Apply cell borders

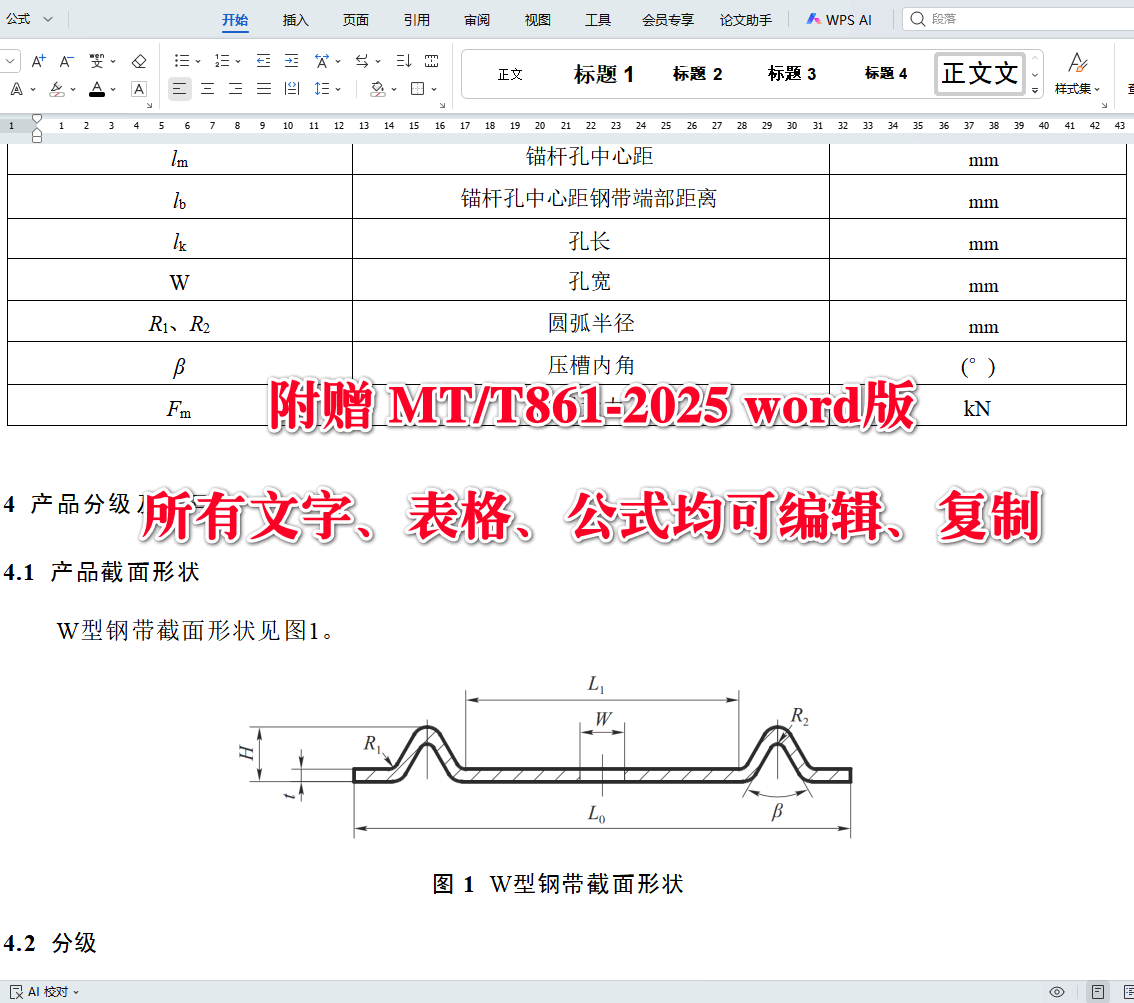click(x=417, y=89)
